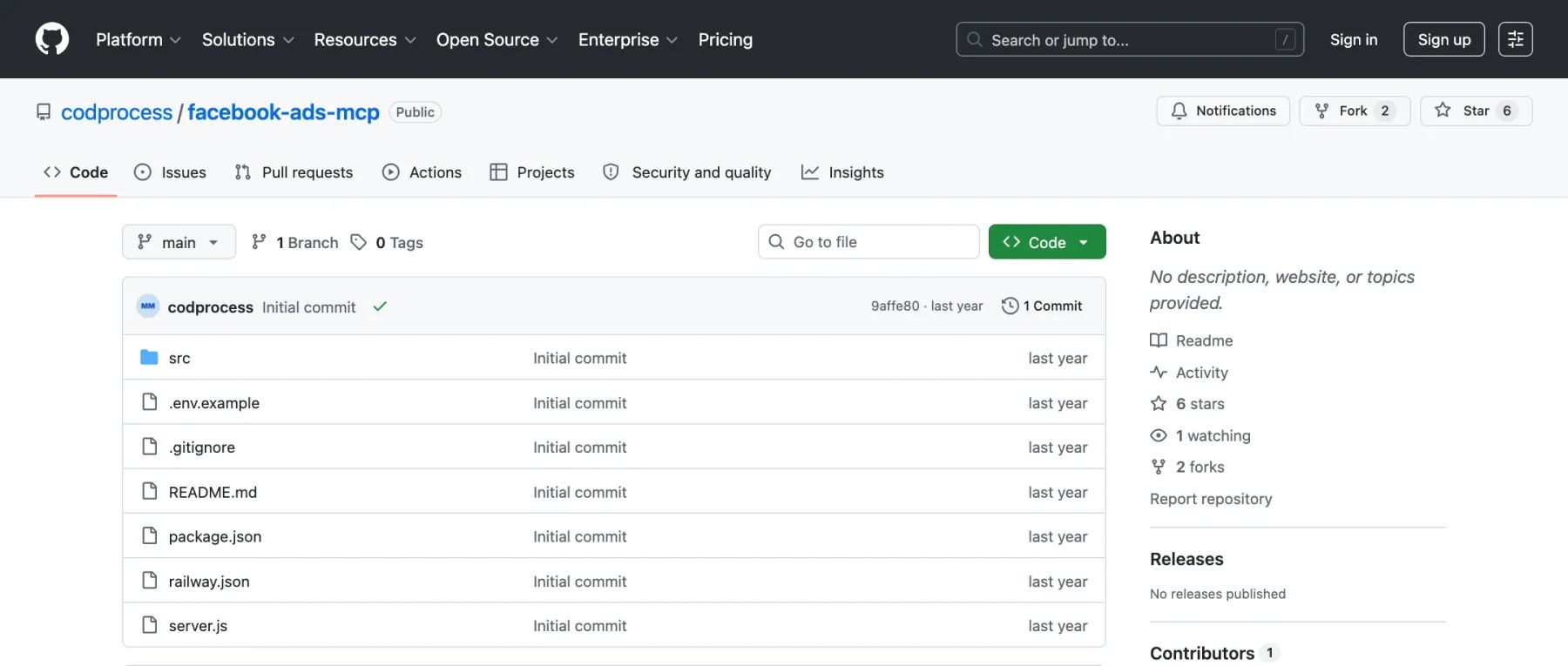The image size is (1568, 666).
Task: Click the repository icon beside codprocess
Action: click(44, 112)
